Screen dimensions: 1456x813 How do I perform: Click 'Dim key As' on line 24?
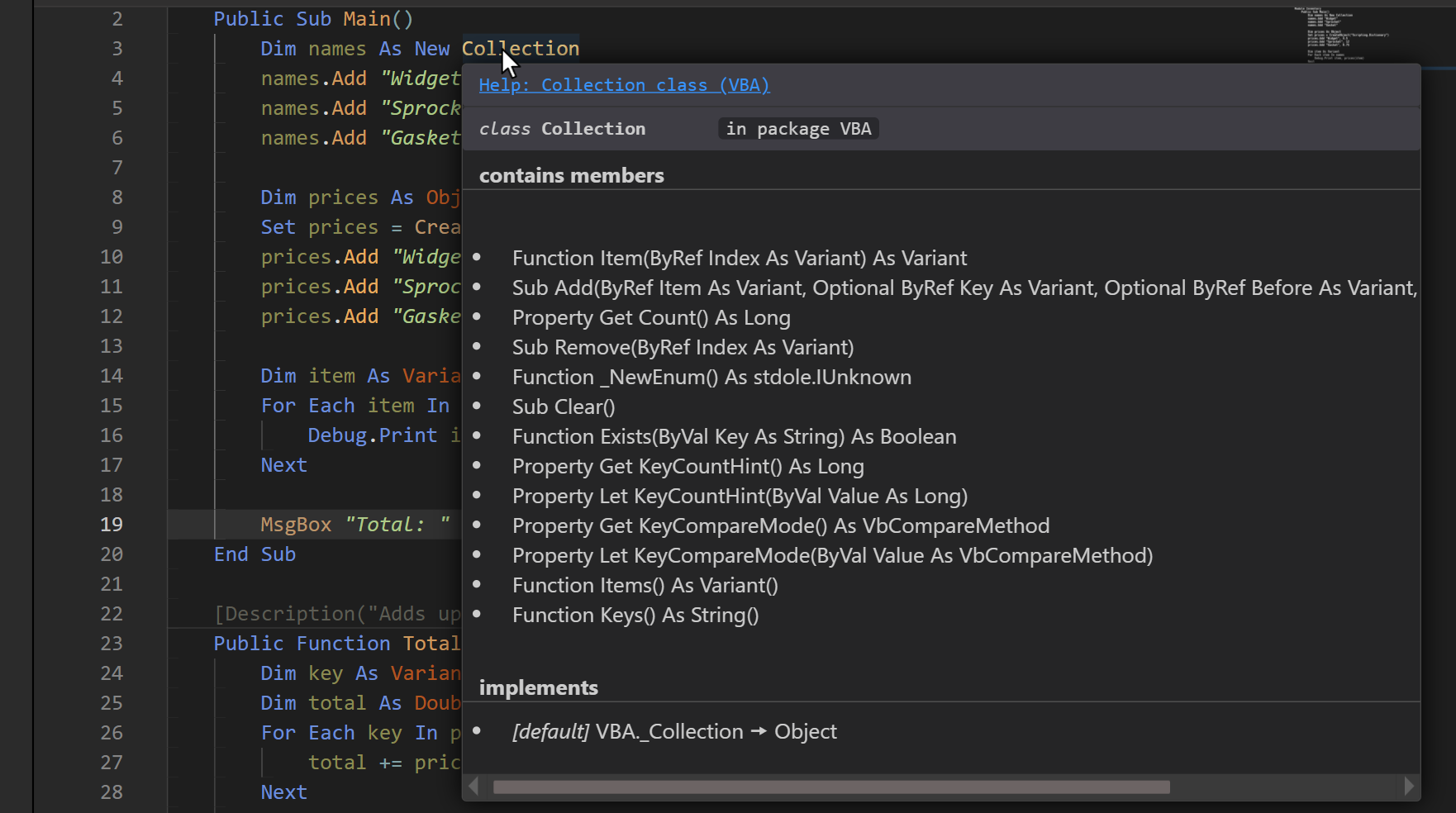[x=319, y=673]
